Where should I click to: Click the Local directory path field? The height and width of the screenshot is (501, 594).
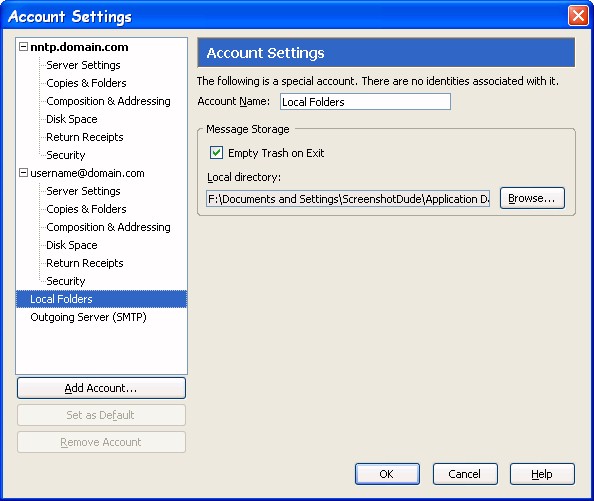348,198
